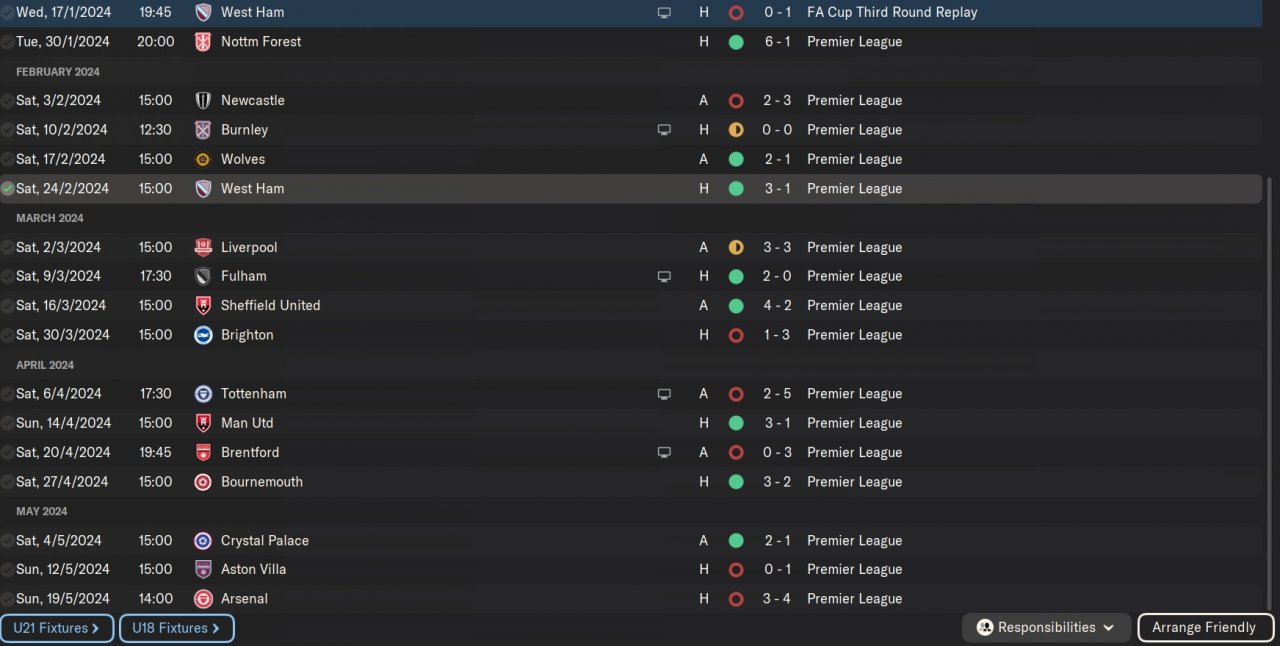Click the TV icon on Burnley fixture
The image size is (1280, 646).
tap(664, 130)
